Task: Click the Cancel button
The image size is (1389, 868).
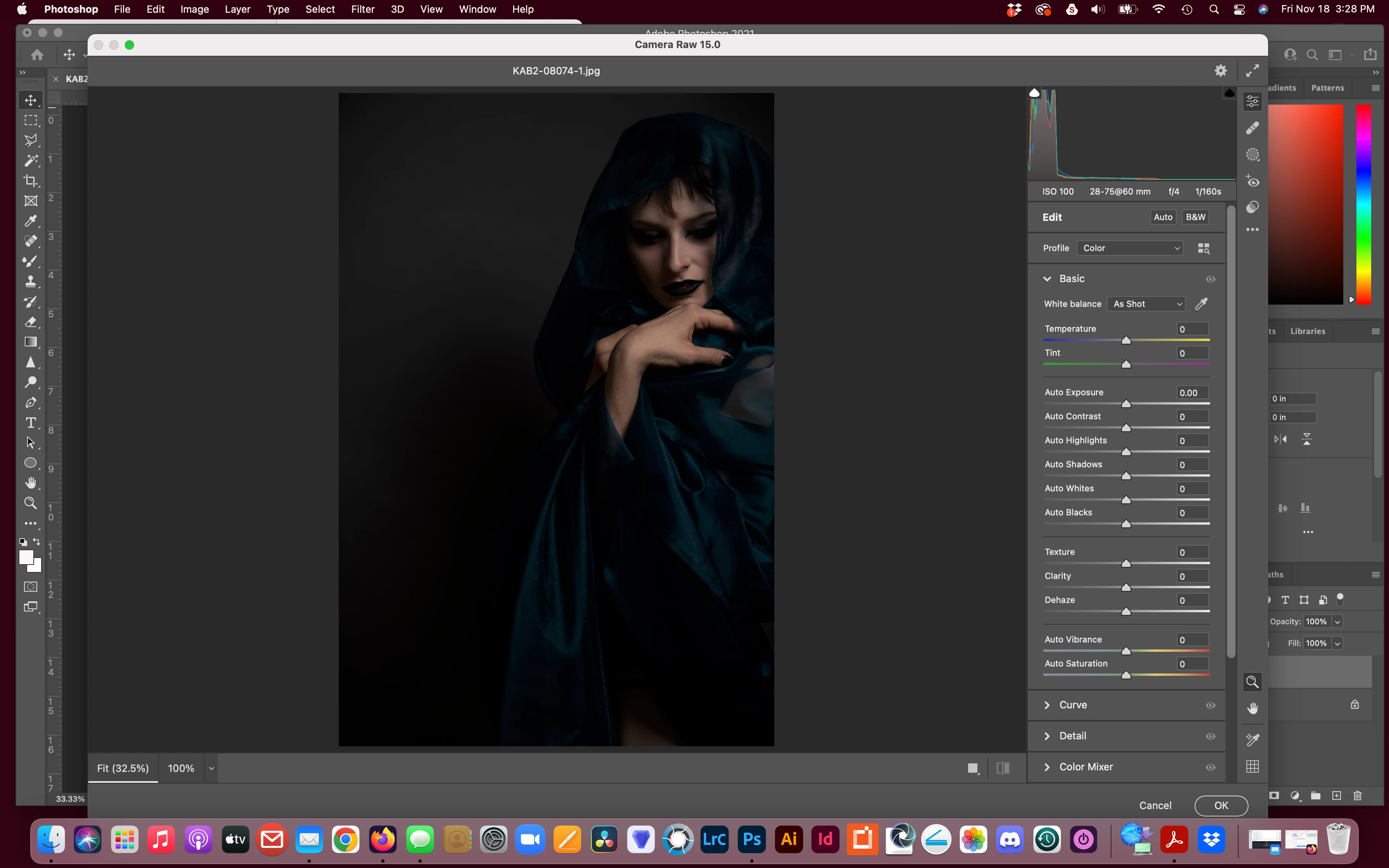Action: (1155, 806)
